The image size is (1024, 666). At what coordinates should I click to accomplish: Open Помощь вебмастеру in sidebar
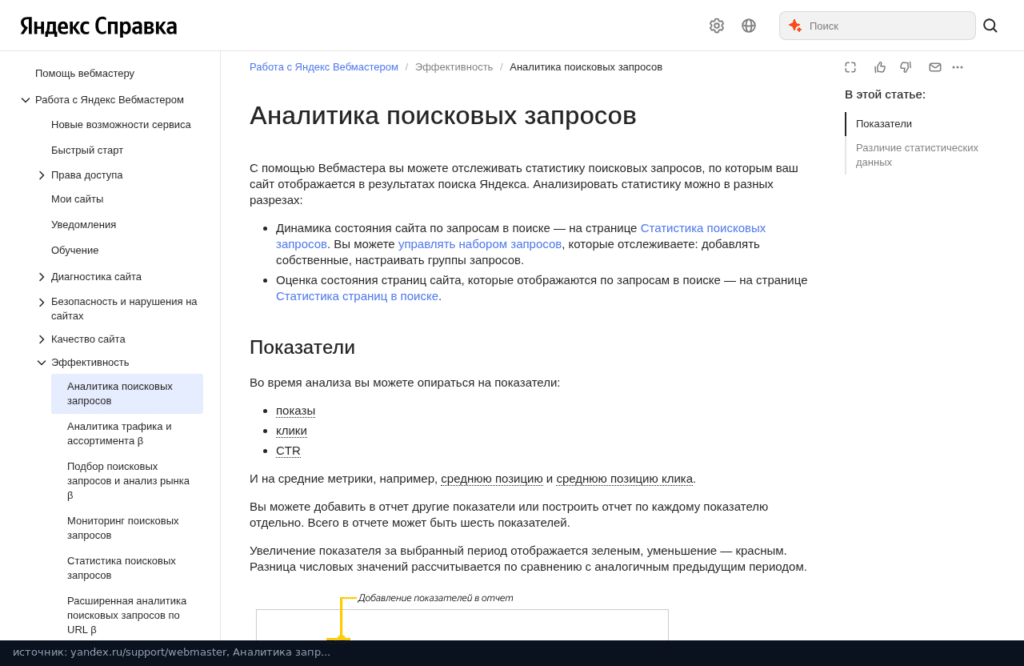tap(85, 73)
